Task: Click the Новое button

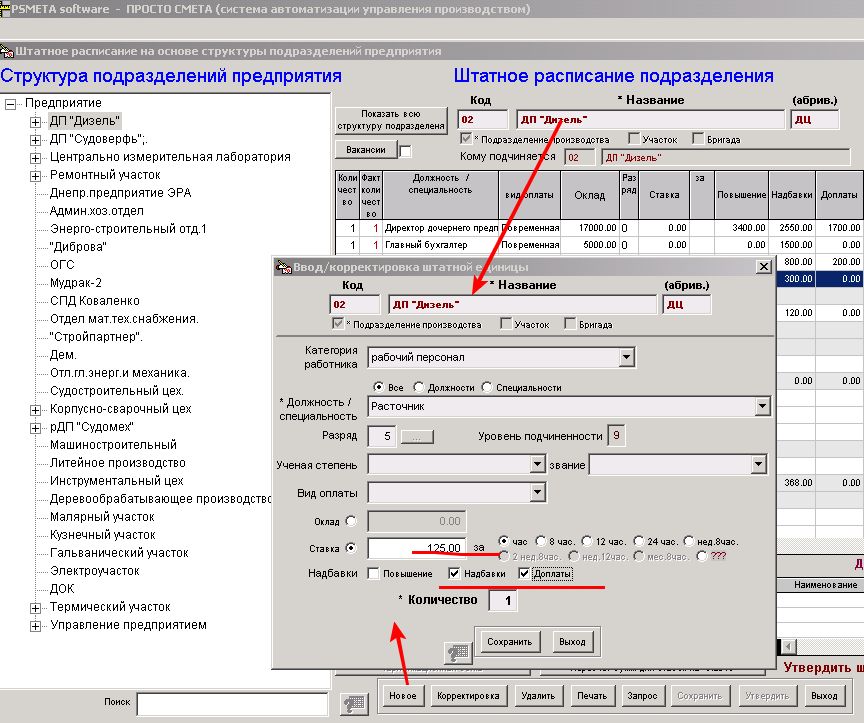Action: click(x=403, y=695)
